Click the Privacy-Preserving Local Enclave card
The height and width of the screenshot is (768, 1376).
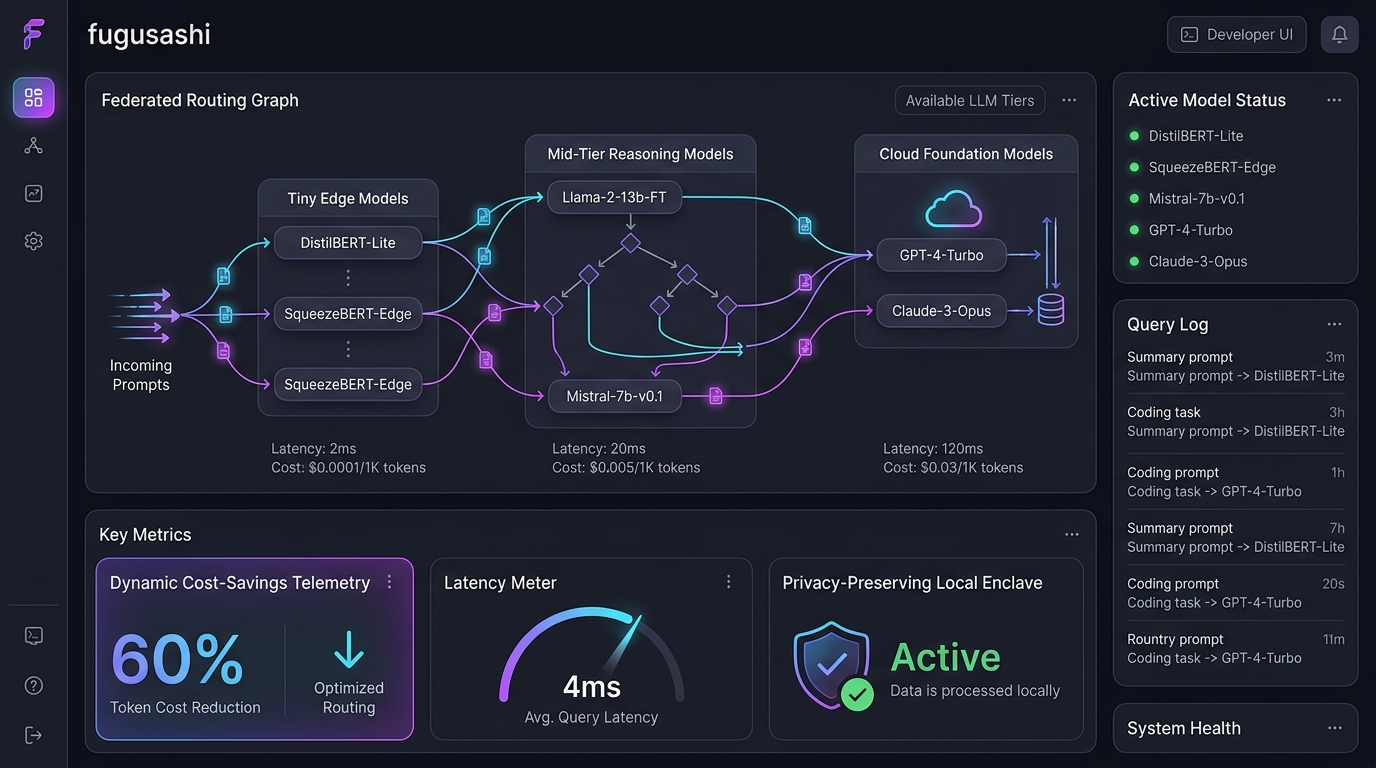(926, 649)
